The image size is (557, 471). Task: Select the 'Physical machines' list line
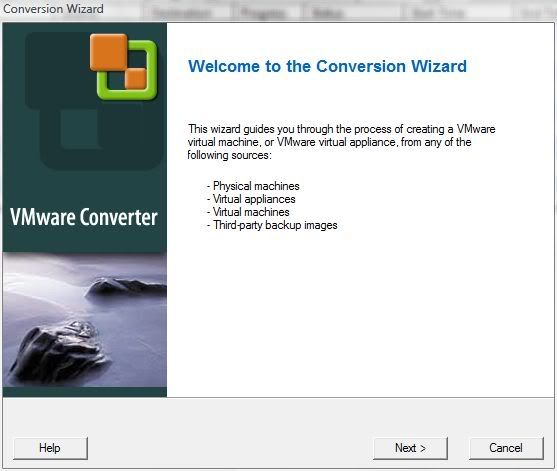pos(253,186)
